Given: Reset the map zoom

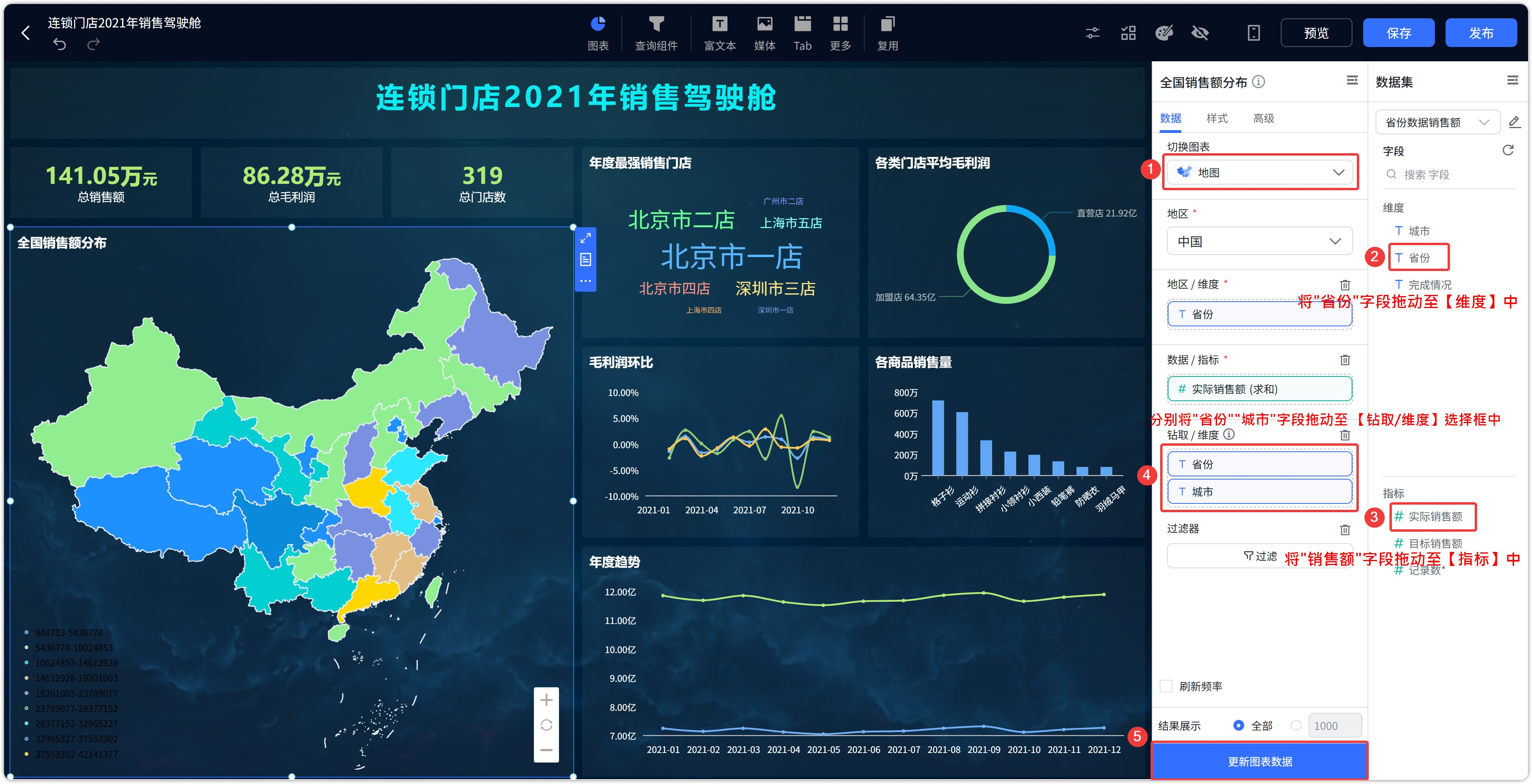Looking at the screenshot, I should coord(546,725).
